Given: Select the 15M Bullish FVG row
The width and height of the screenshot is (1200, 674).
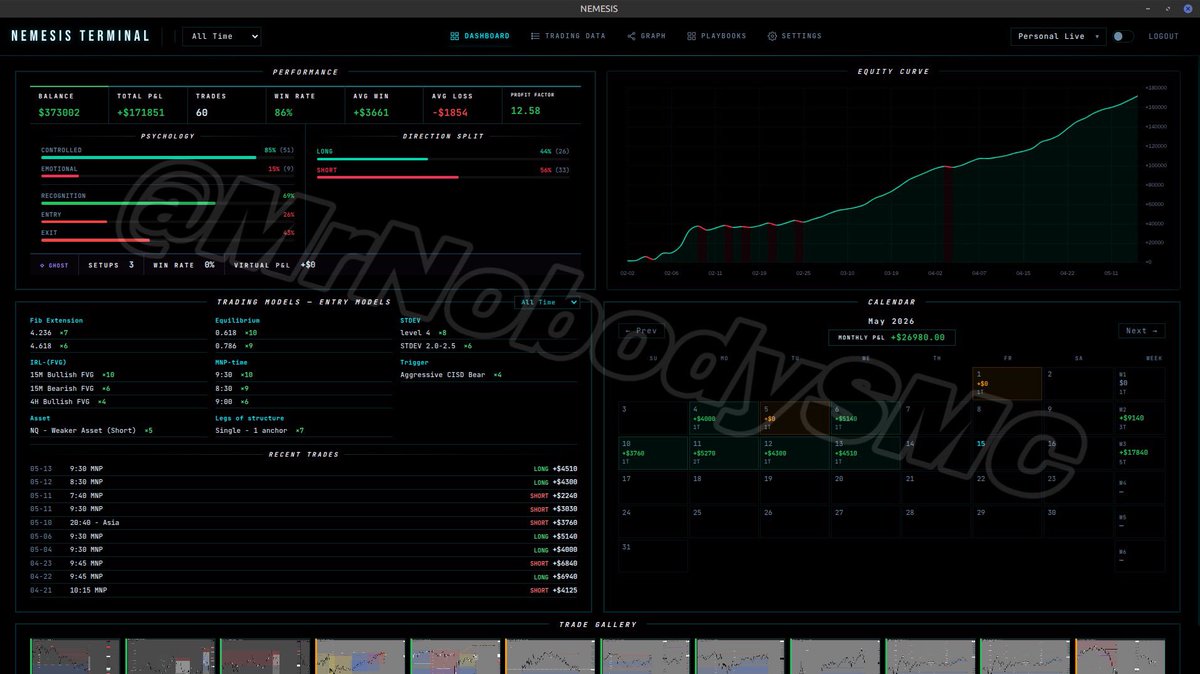Looking at the screenshot, I should (118, 375).
